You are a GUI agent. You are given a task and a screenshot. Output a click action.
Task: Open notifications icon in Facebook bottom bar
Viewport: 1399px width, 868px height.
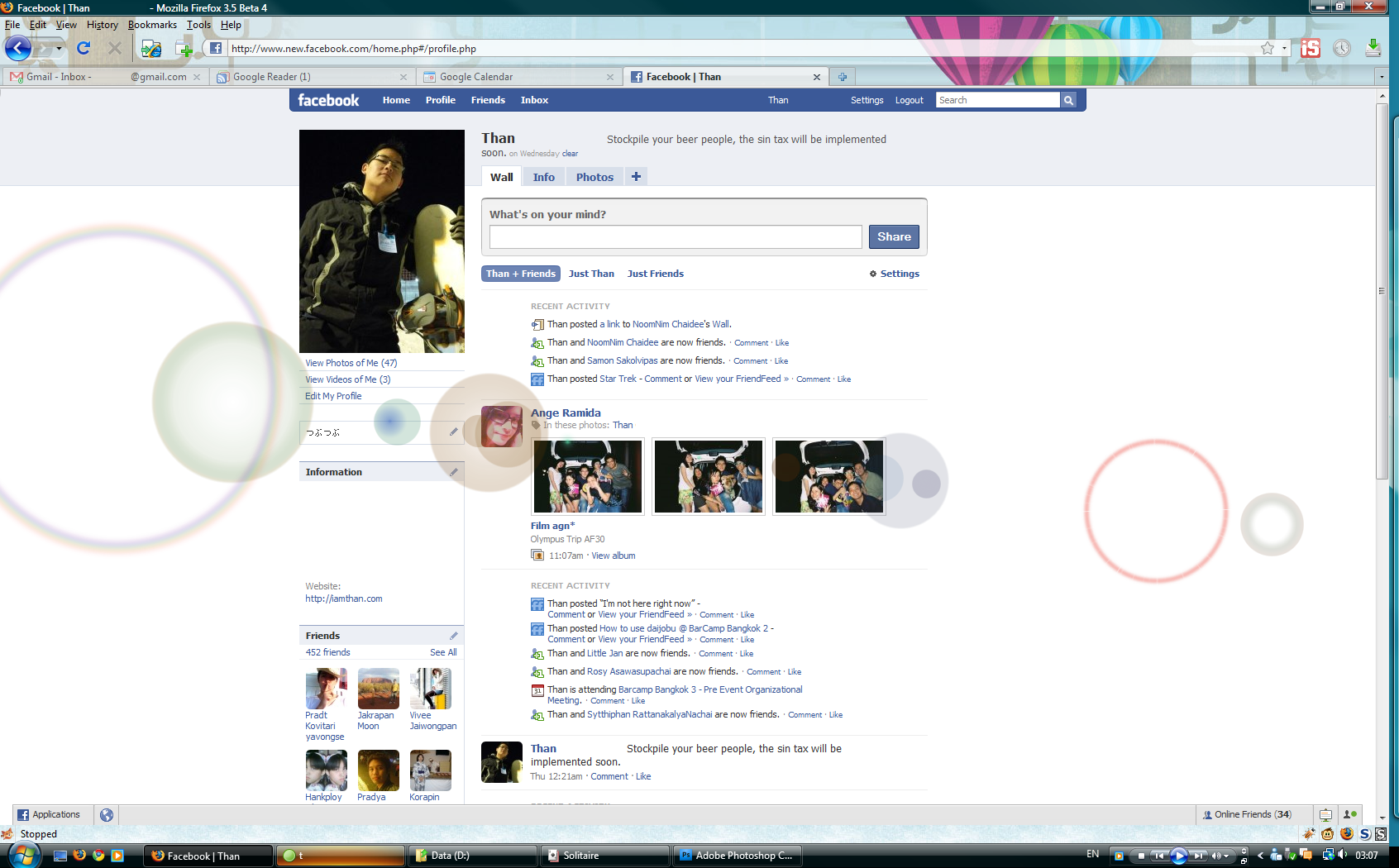click(x=1325, y=815)
